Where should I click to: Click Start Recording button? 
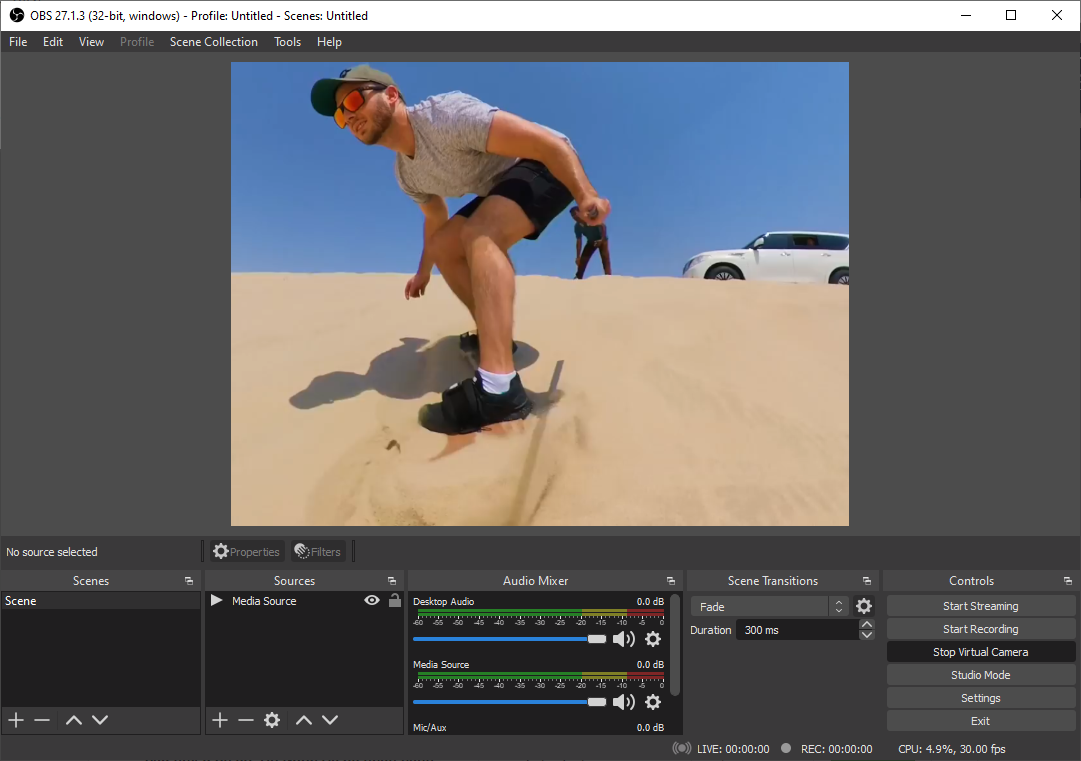[980, 629]
